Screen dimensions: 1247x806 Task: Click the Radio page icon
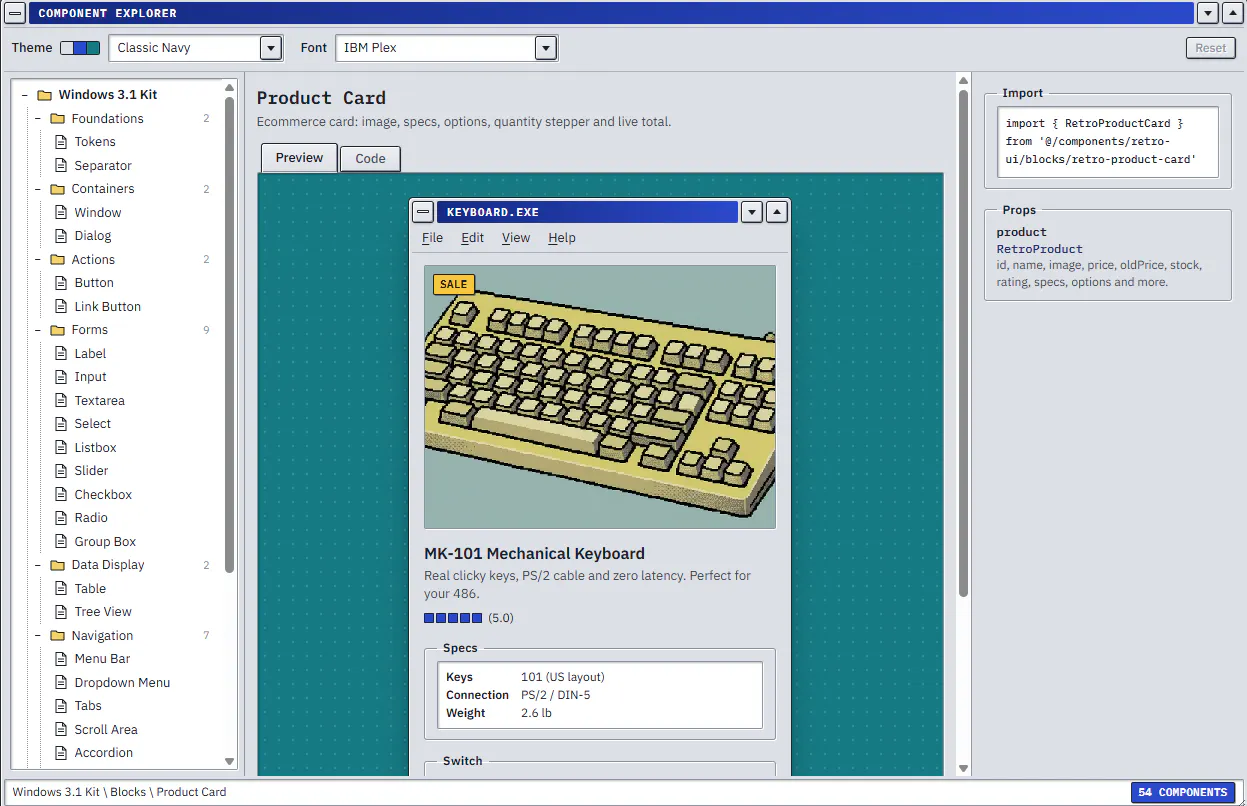click(x=60, y=518)
